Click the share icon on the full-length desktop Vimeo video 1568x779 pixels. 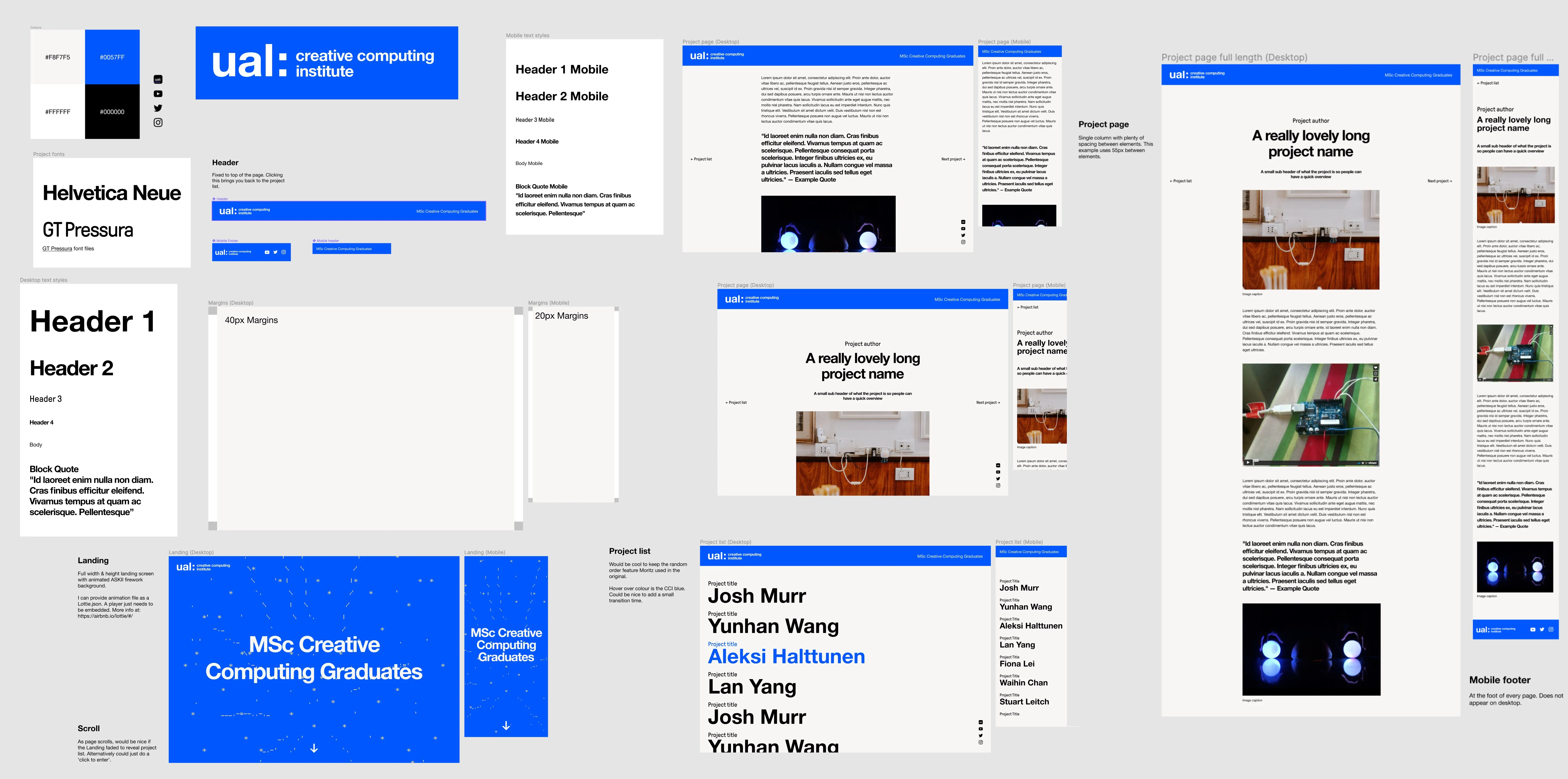(1376, 379)
